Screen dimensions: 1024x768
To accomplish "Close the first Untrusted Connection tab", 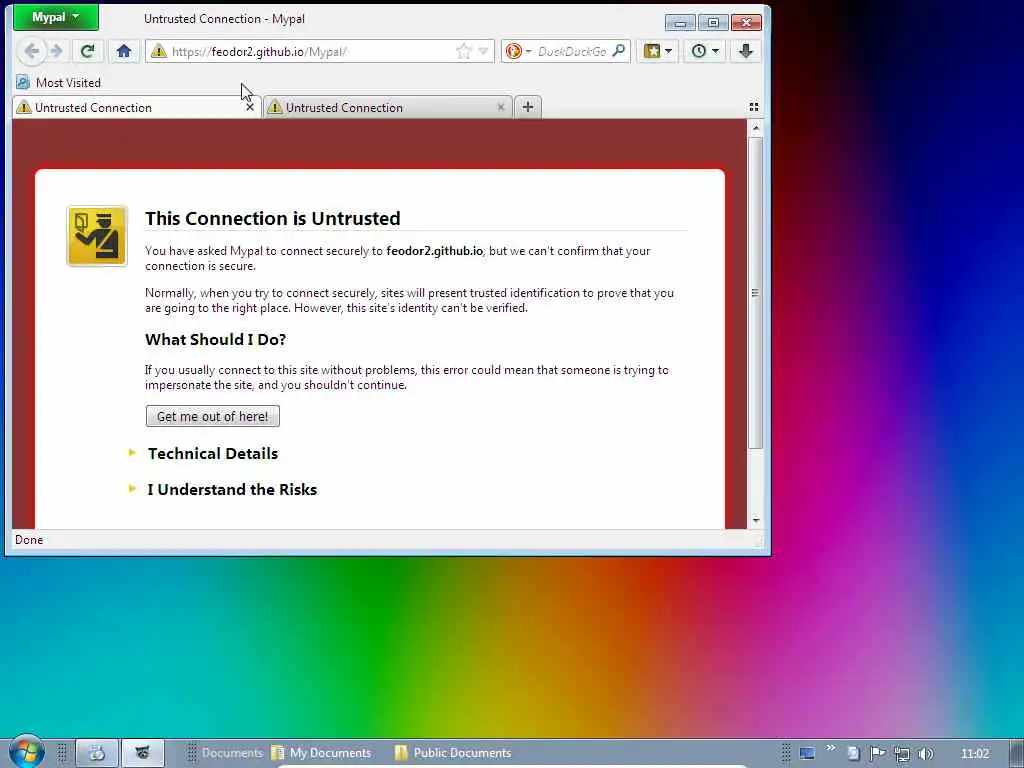I will (x=249, y=107).
